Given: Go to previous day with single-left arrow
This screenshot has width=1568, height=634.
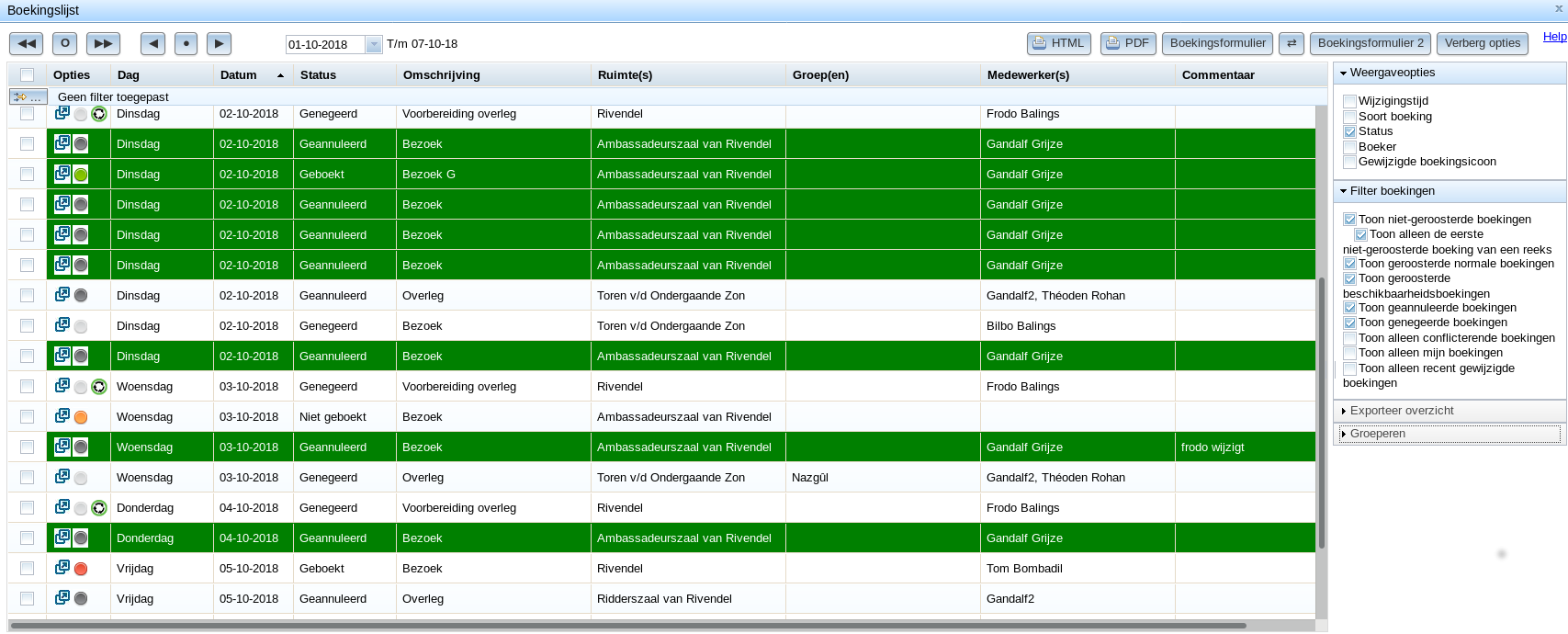Looking at the screenshot, I should tap(152, 43).
